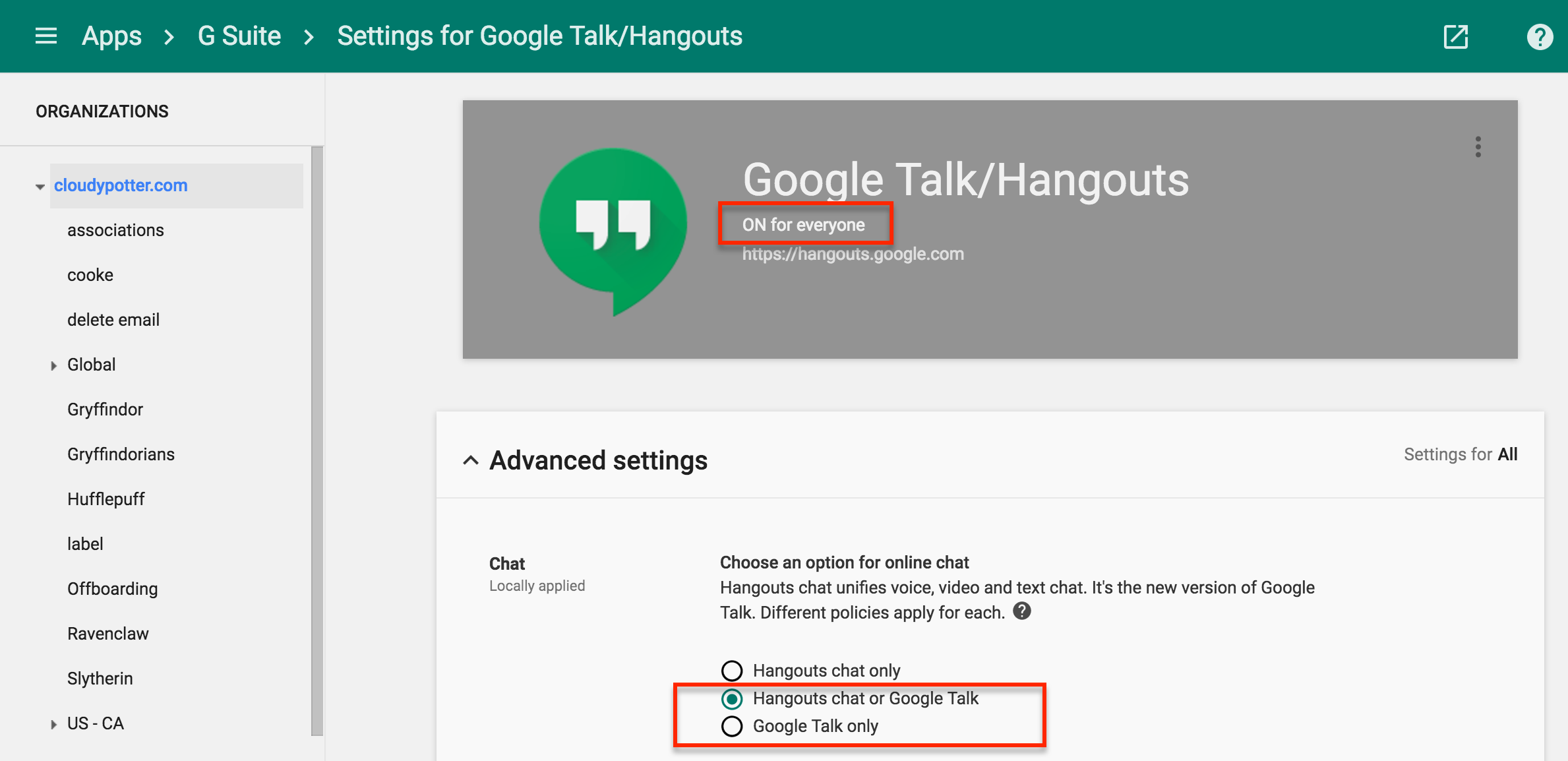
Task: Go to G Suite in breadcrumb
Action: (239, 36)
